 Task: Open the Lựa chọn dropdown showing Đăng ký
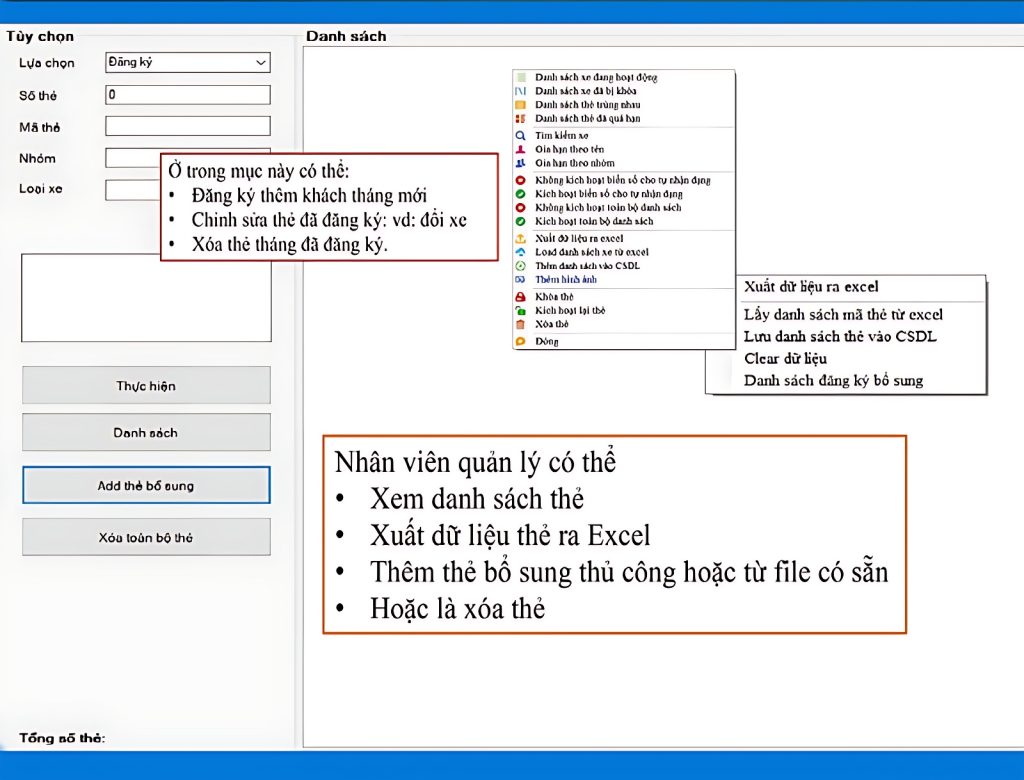[x=187, y=63]
